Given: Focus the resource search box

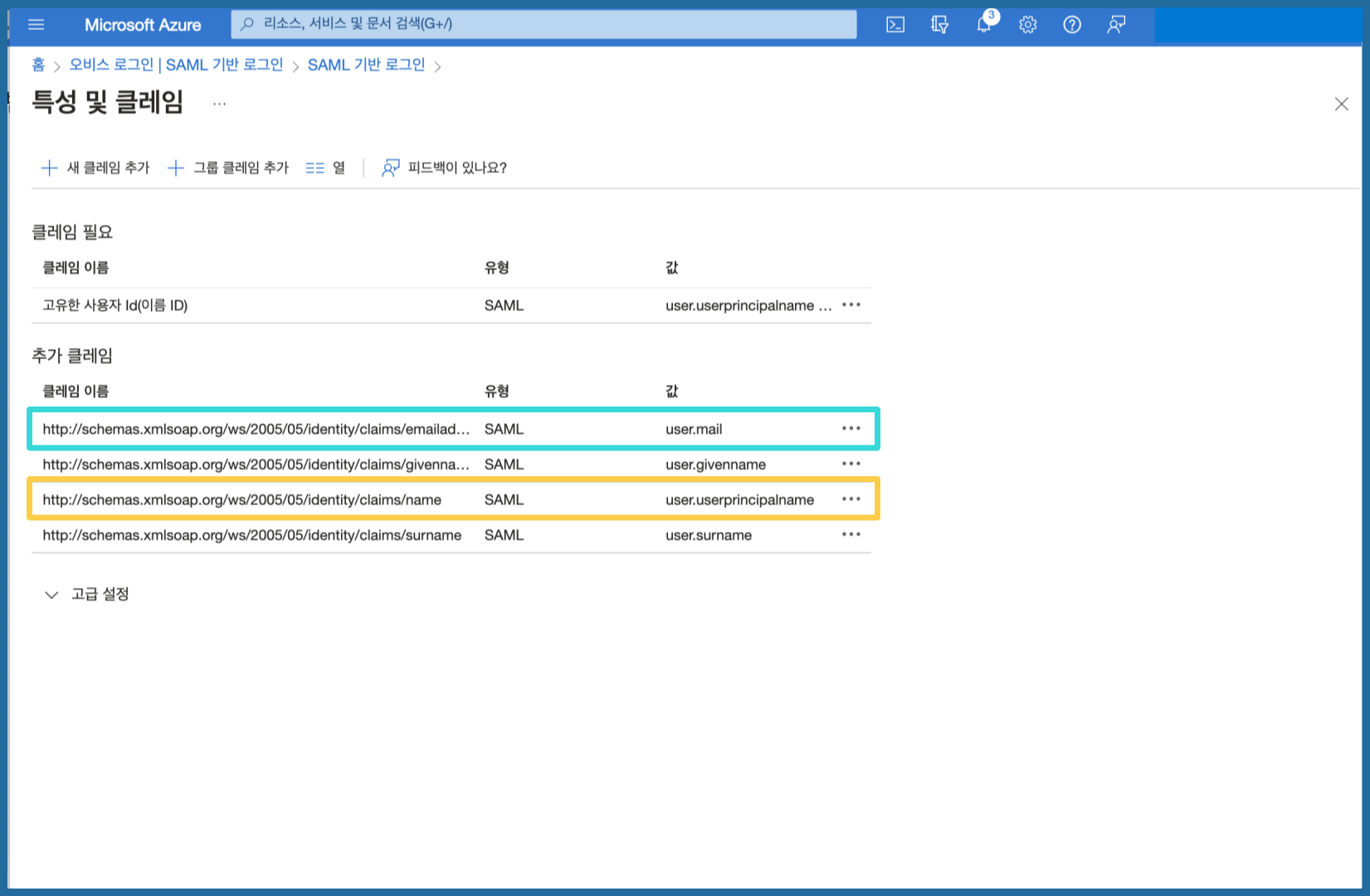Looking at the screenshot, I should (x=544, y=24).
